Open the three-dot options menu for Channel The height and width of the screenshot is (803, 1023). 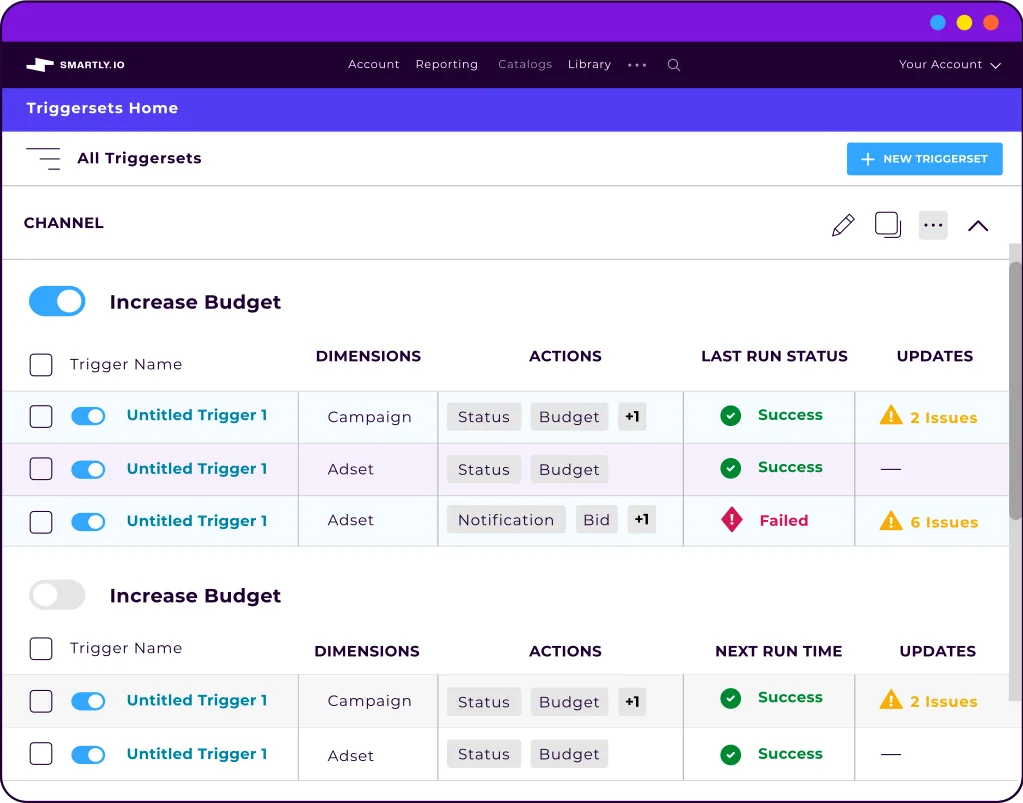click(x=933, y=225)
